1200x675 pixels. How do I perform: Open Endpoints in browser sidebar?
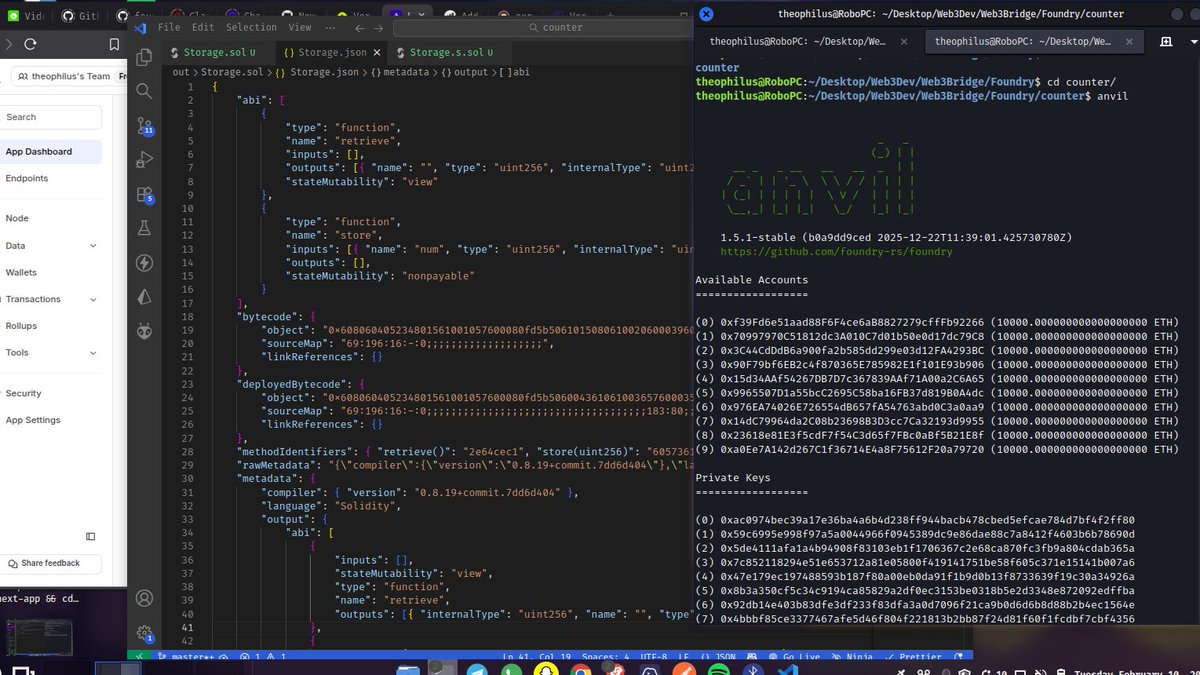[x=27, y=178]
